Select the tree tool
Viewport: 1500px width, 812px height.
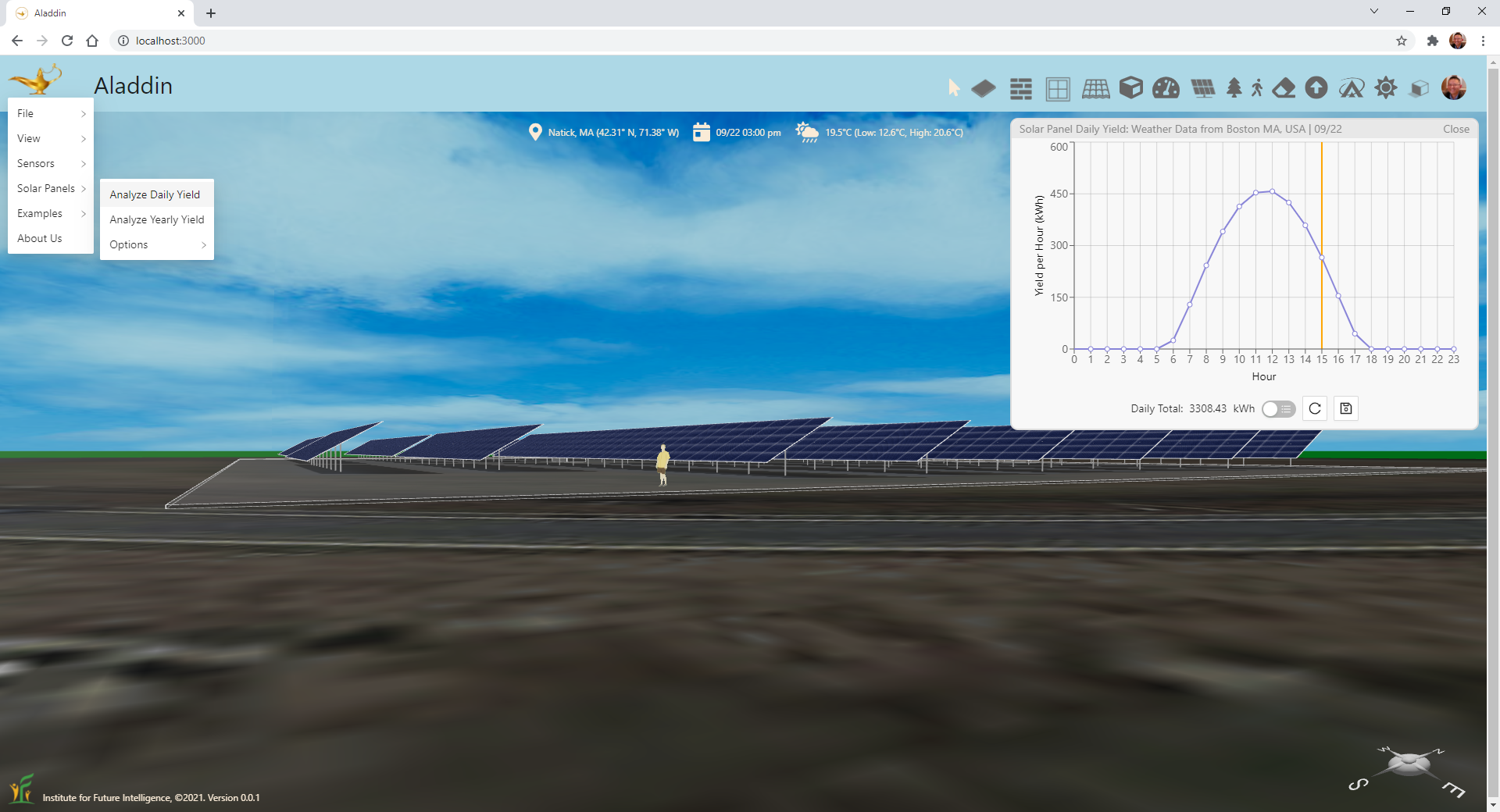[1234, 88]
